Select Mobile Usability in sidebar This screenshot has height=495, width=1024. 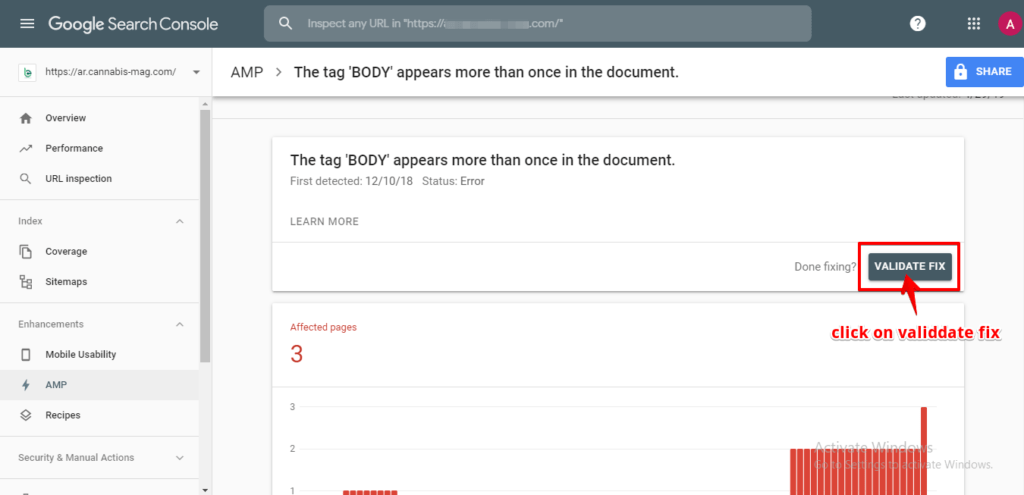(80, 355)
